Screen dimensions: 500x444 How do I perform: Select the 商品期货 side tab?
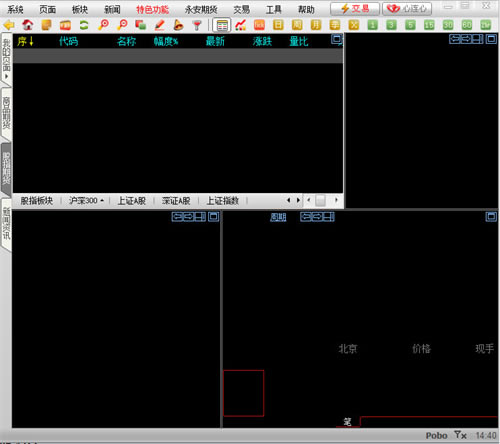tap(7, 113)
